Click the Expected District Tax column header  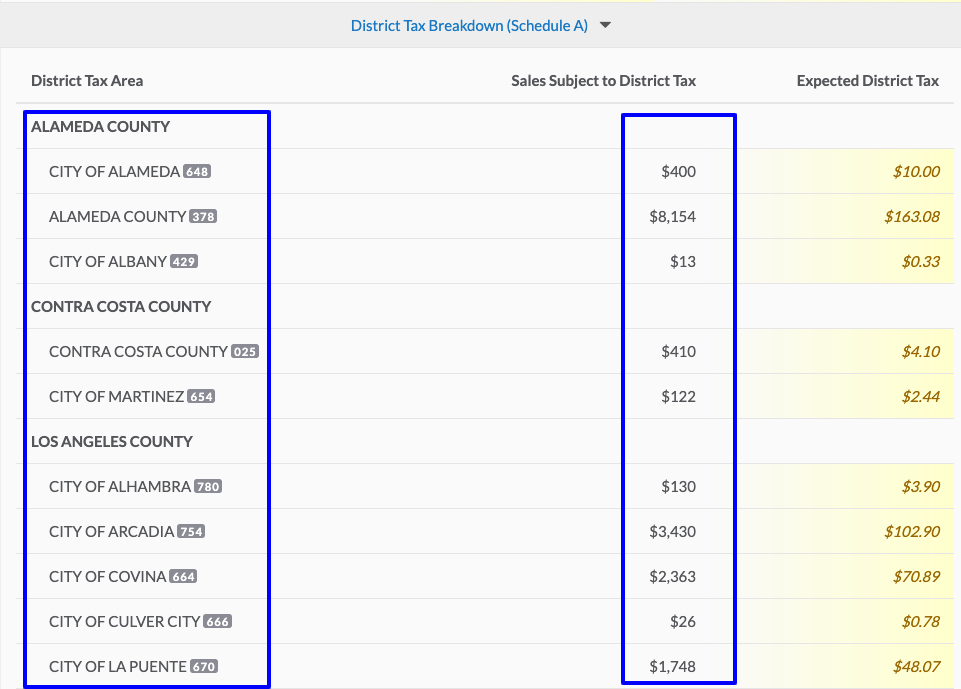click(x=867, y=81)
